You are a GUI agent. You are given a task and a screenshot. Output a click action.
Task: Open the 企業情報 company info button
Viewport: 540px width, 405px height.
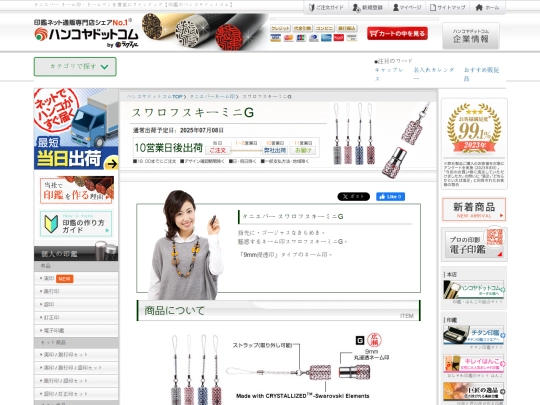tap(470, 36)
